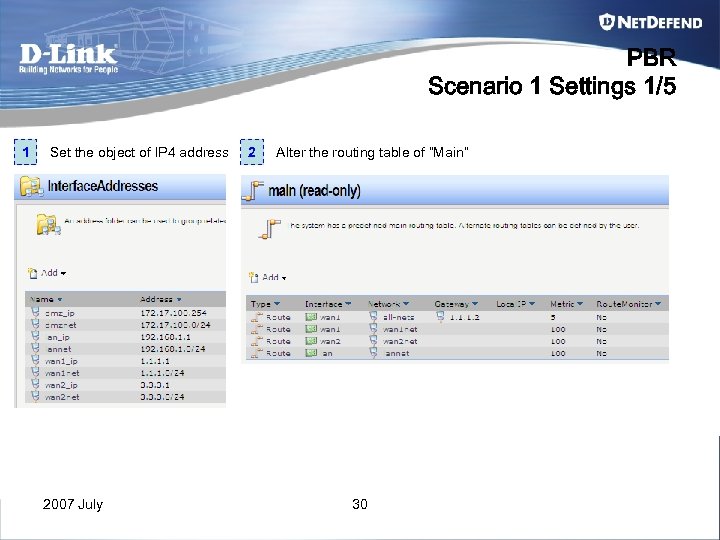
Task: Click the wan2 interface icon
Action: [x=311, y=341]
